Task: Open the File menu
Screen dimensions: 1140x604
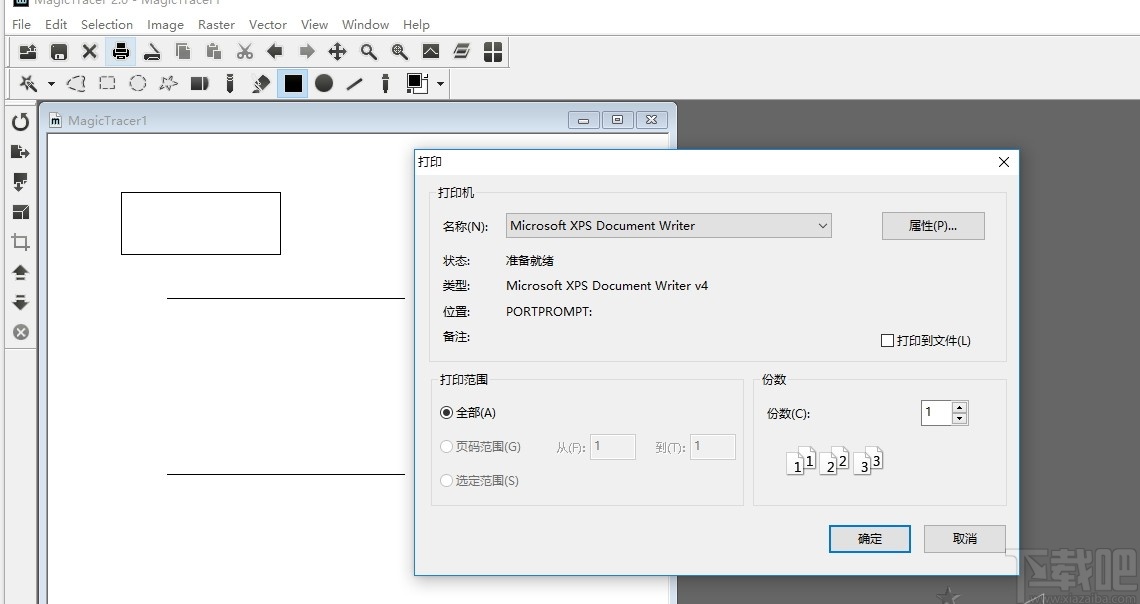Action: coord(21,25)
